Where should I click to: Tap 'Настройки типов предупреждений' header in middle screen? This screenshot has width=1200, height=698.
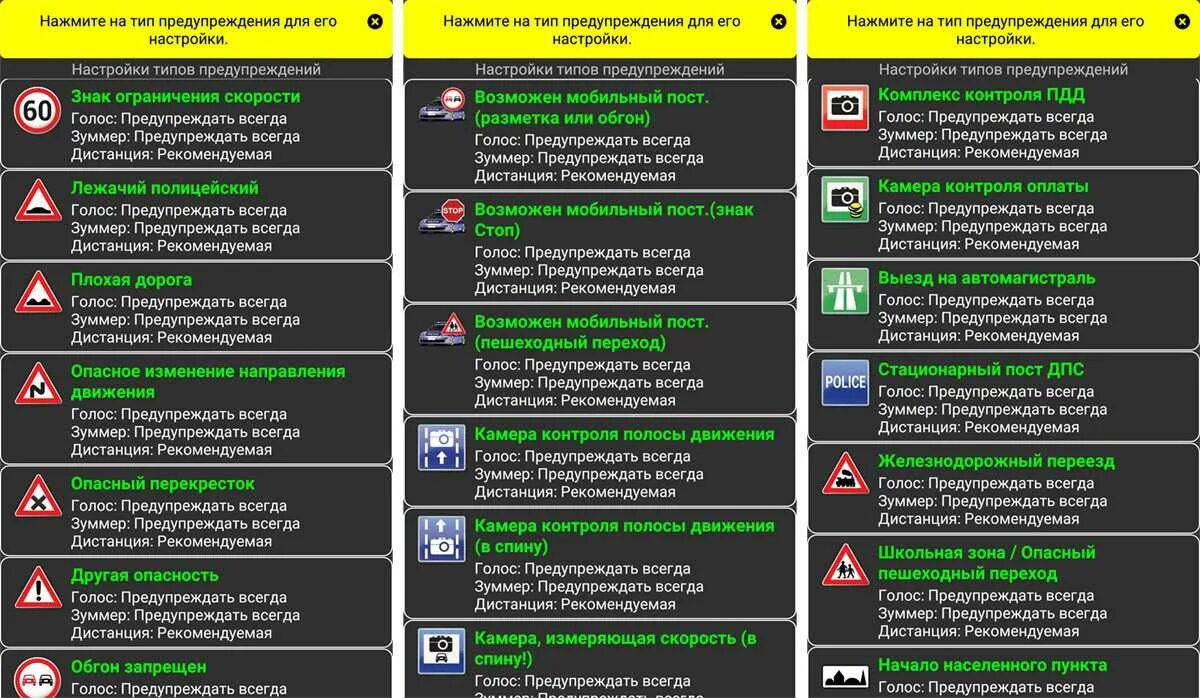pyautogui.click(x=600, y=69)
